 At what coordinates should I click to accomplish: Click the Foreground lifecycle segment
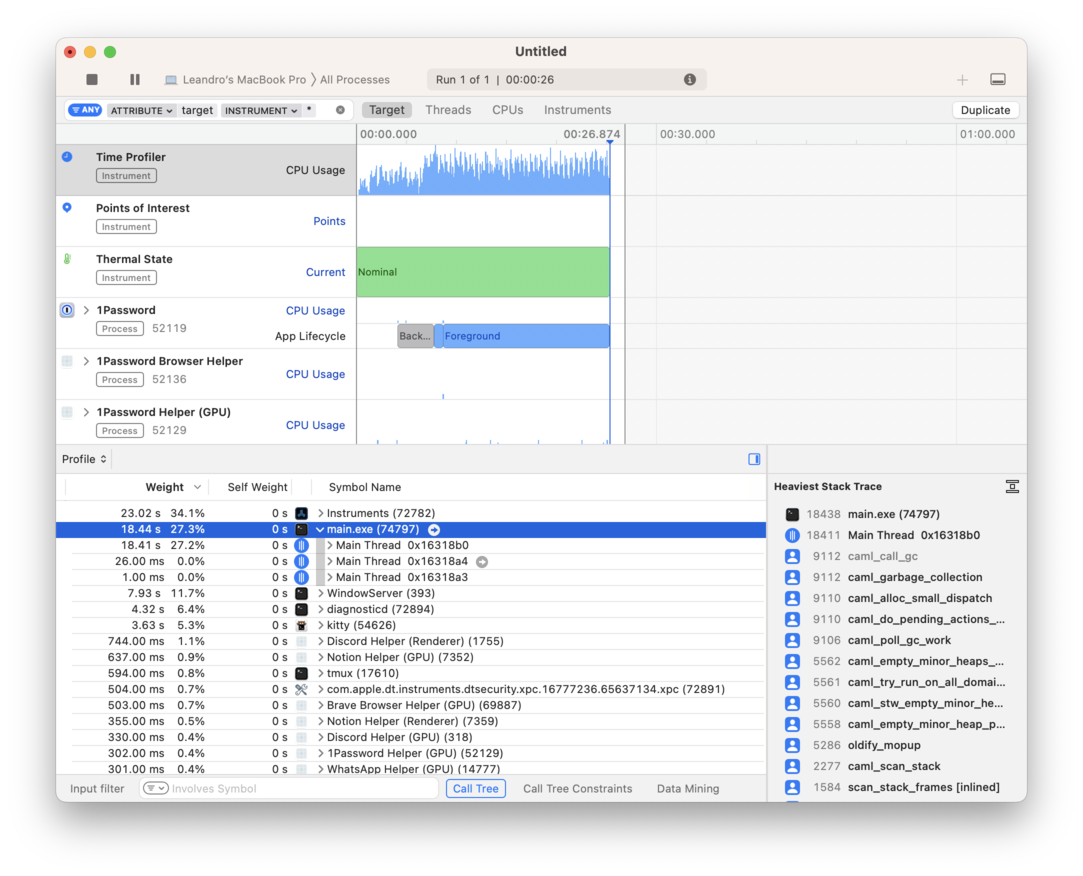tap(526, 336)
